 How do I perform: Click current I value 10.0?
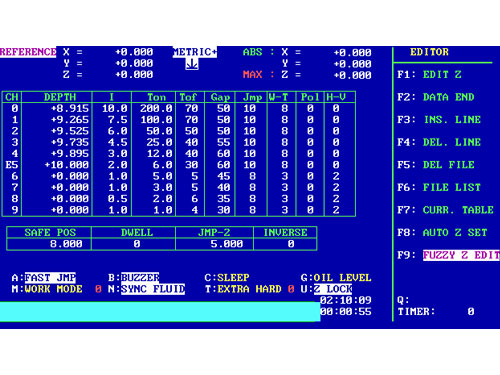115,108
